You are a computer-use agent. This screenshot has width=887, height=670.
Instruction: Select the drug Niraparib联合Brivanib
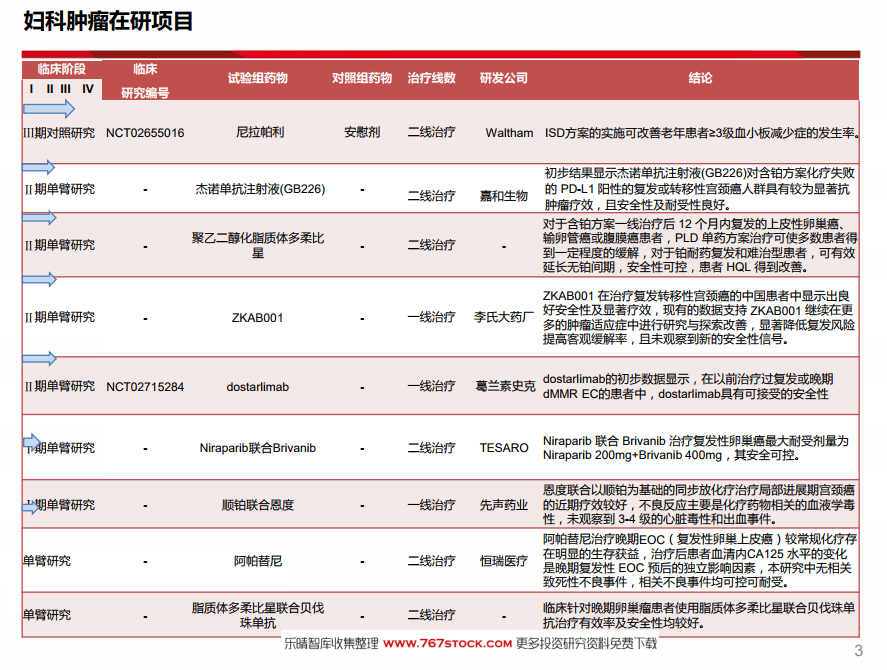(257, 448)
